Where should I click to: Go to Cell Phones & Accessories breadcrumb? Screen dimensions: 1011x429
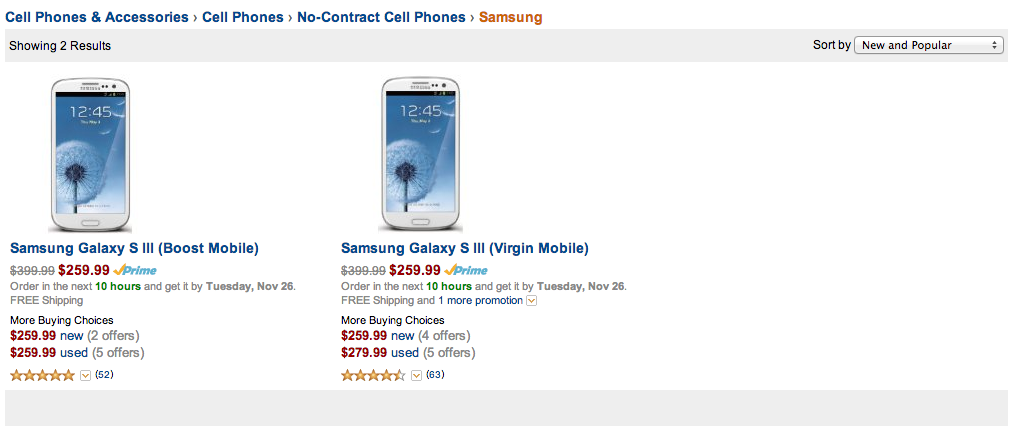97,17
